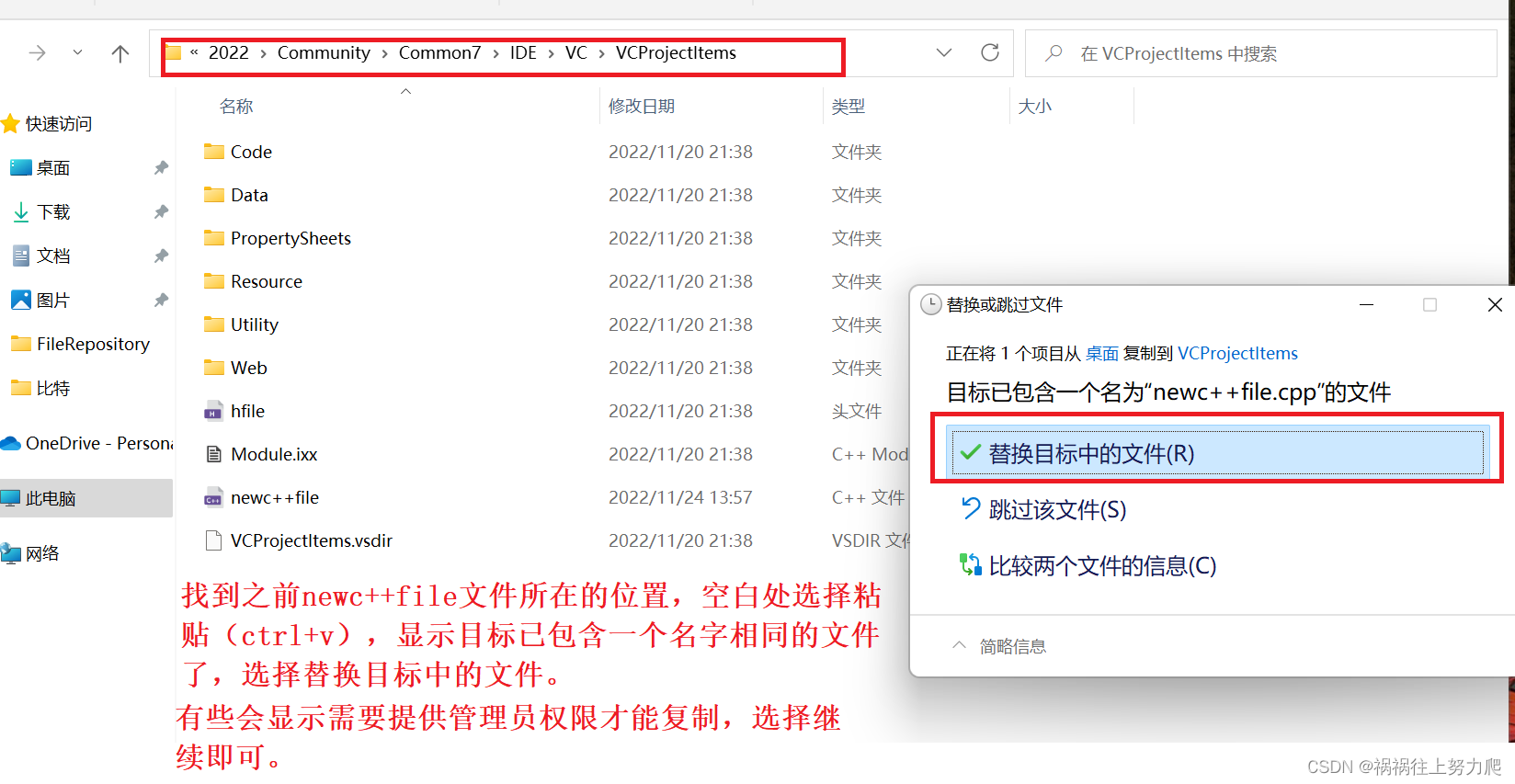Sort files by the 类型 column header
1515x784 pixels.
849,107
